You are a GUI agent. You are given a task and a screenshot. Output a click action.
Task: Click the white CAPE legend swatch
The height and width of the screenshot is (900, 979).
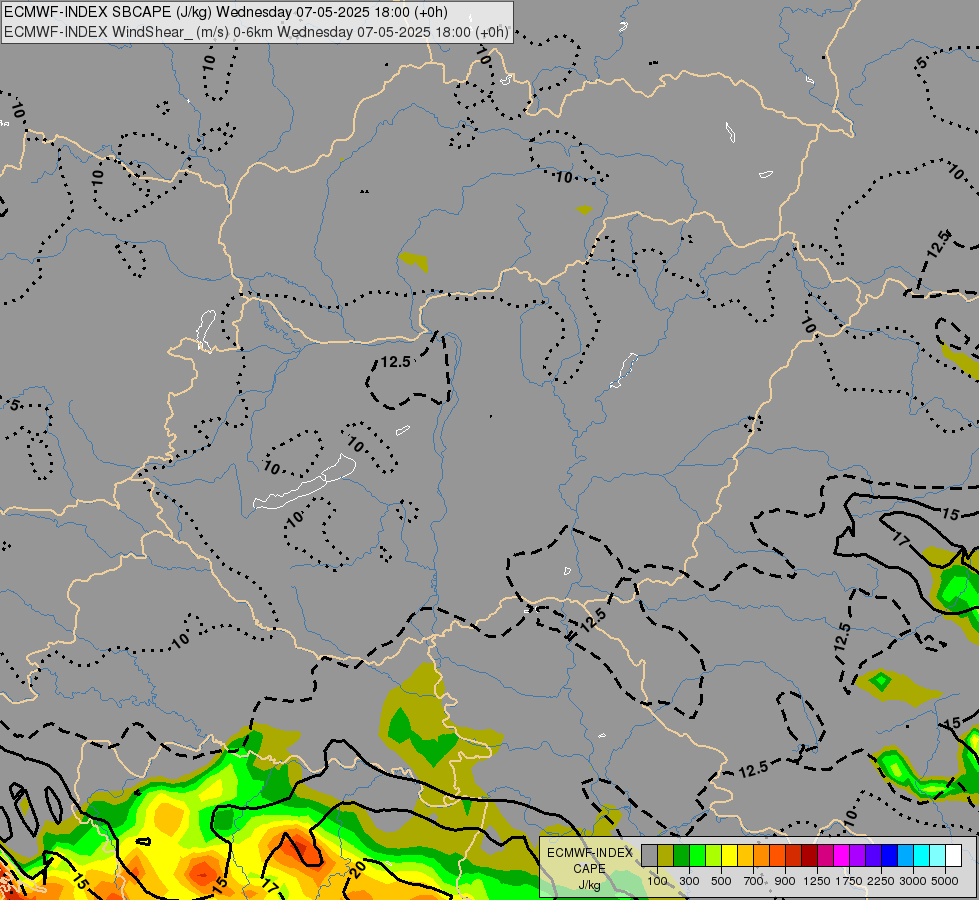(955, 855)
